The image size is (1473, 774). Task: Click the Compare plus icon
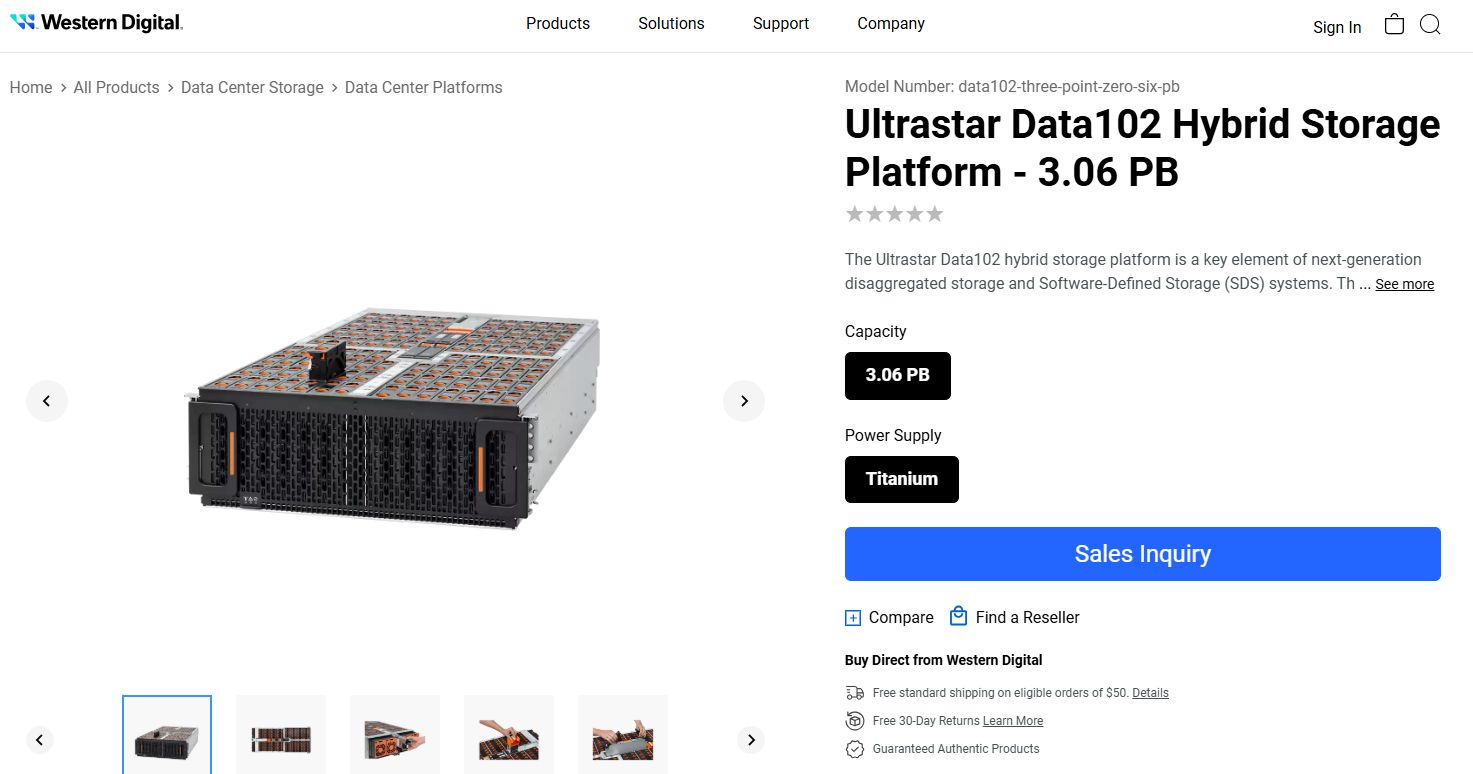click(853, 618)
